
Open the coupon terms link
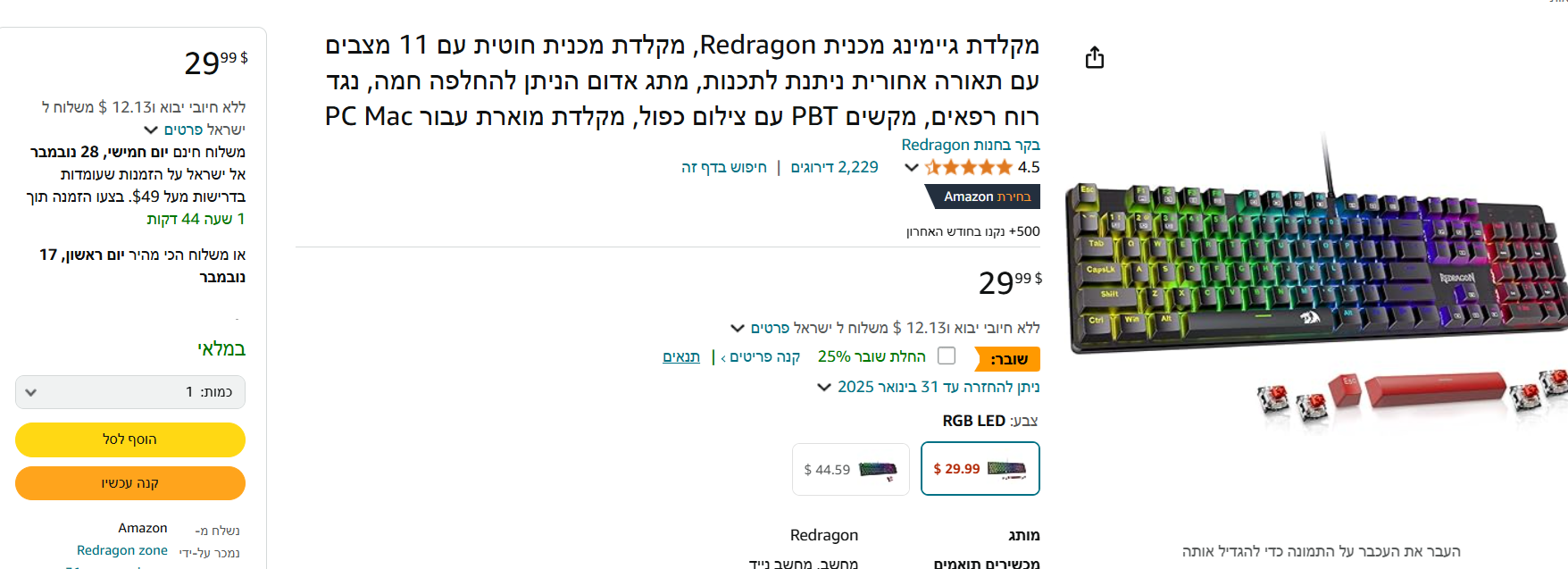click(680, 356)
